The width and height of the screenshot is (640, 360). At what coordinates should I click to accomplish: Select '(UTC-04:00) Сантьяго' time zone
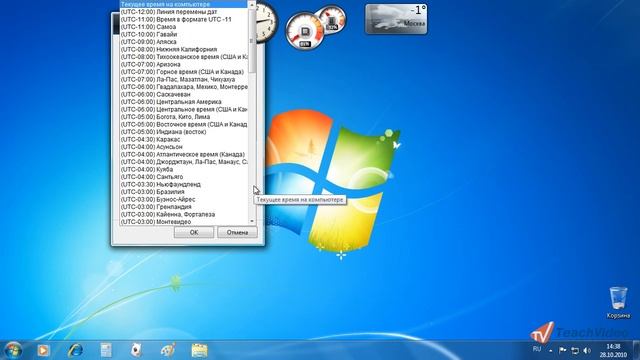(184, 177)
